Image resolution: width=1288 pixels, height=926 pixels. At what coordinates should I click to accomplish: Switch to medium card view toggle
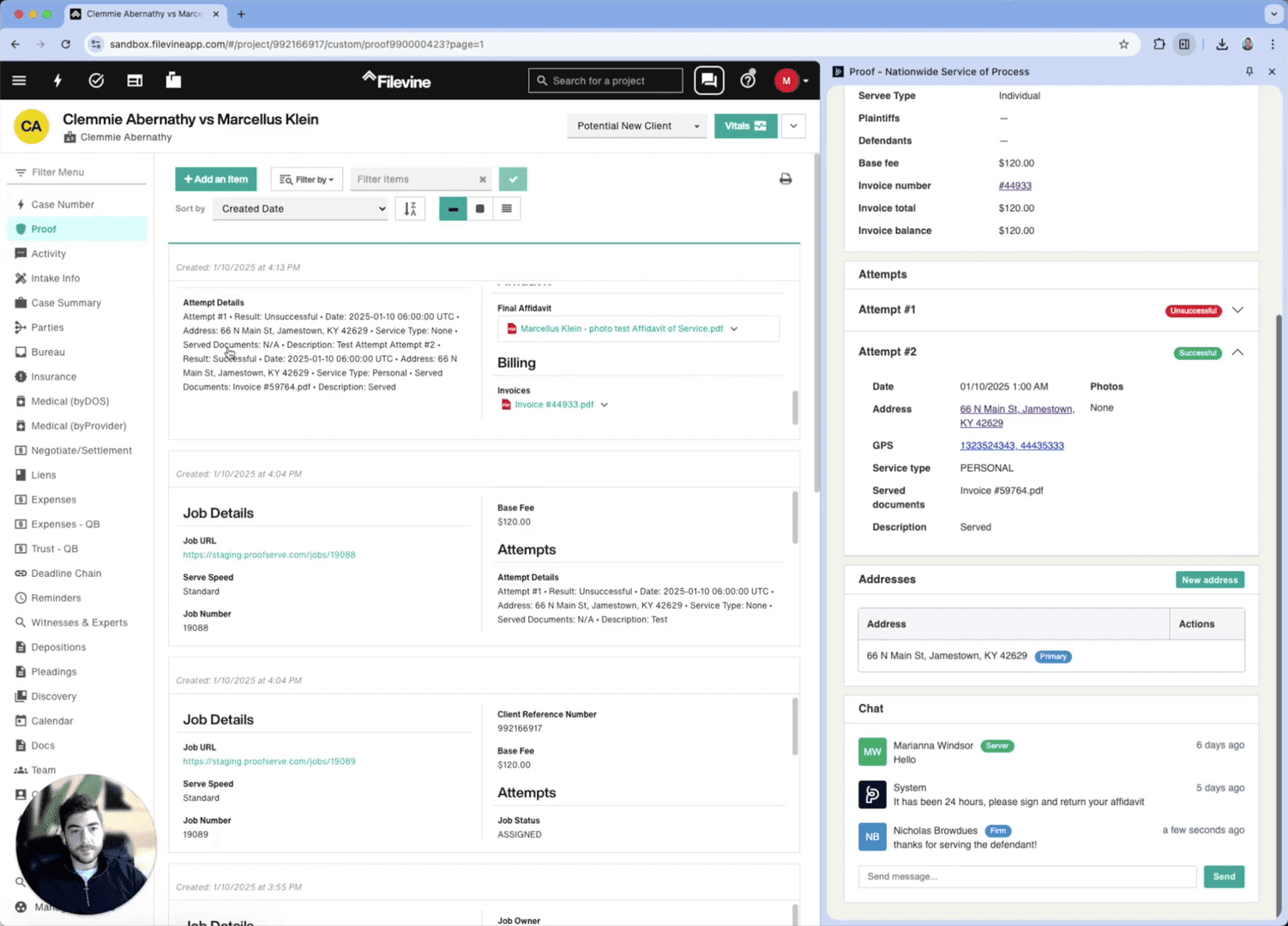480,208
